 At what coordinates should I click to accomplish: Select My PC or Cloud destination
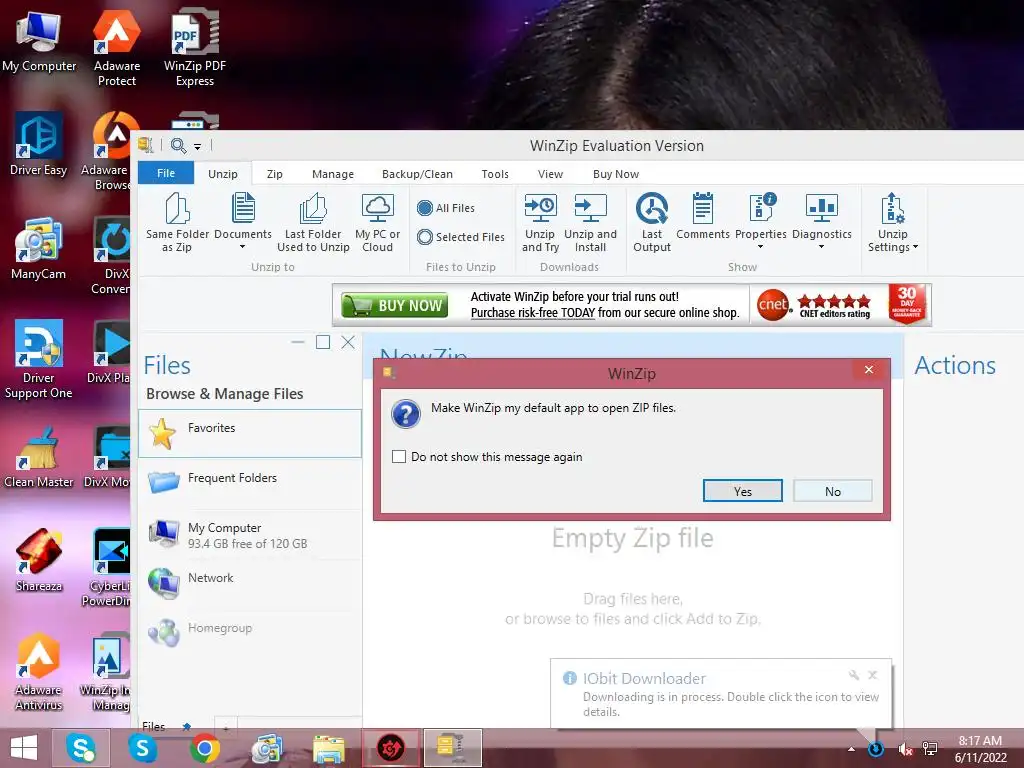377,222
